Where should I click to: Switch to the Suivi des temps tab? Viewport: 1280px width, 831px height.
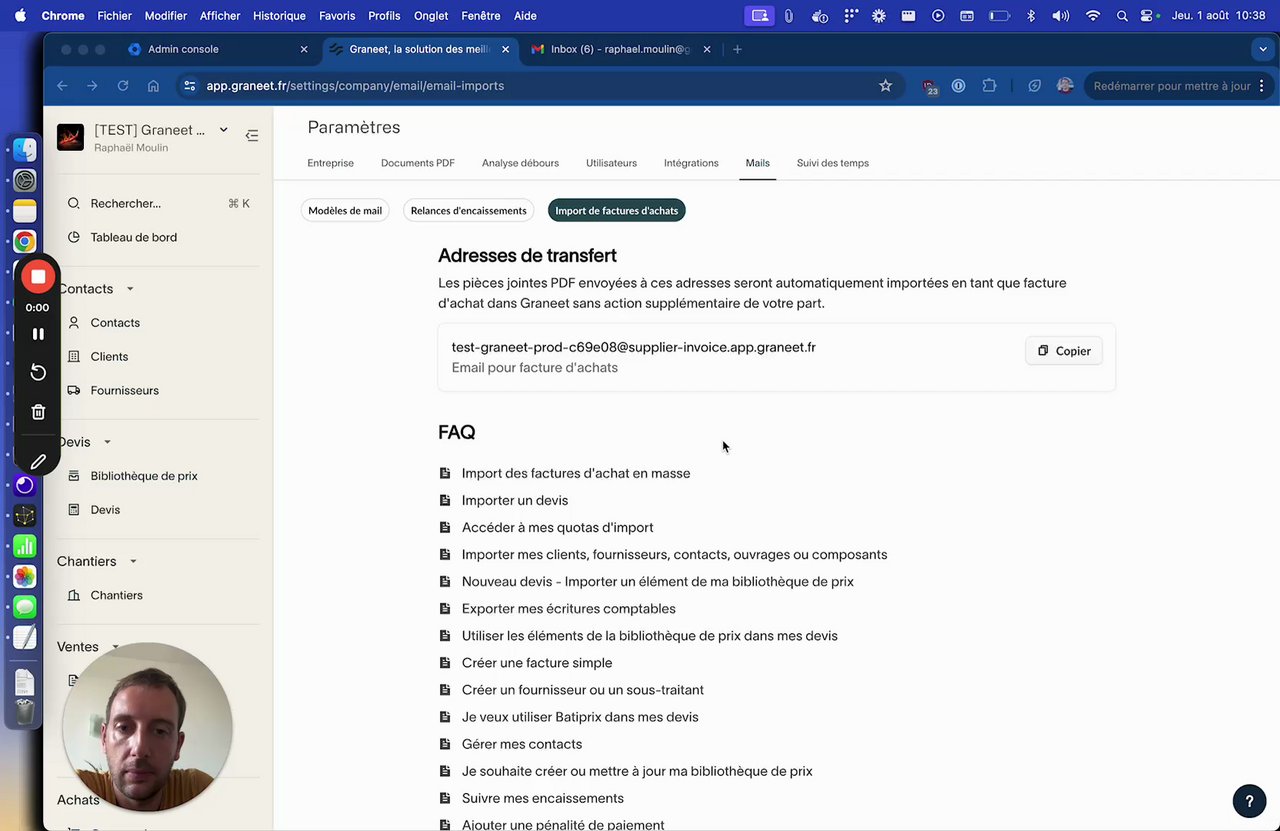(x=832, y=163)
